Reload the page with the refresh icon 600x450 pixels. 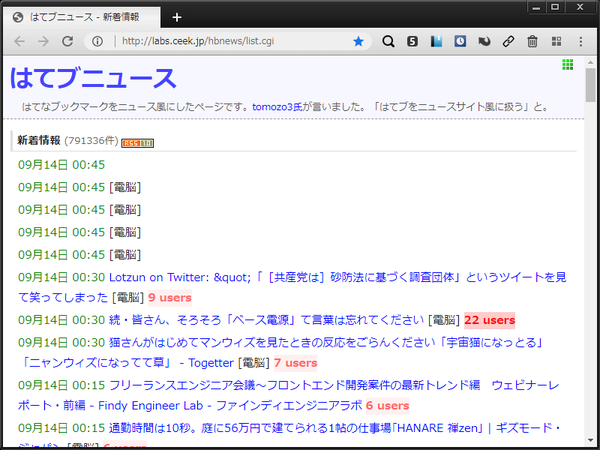tap(68, 41)
